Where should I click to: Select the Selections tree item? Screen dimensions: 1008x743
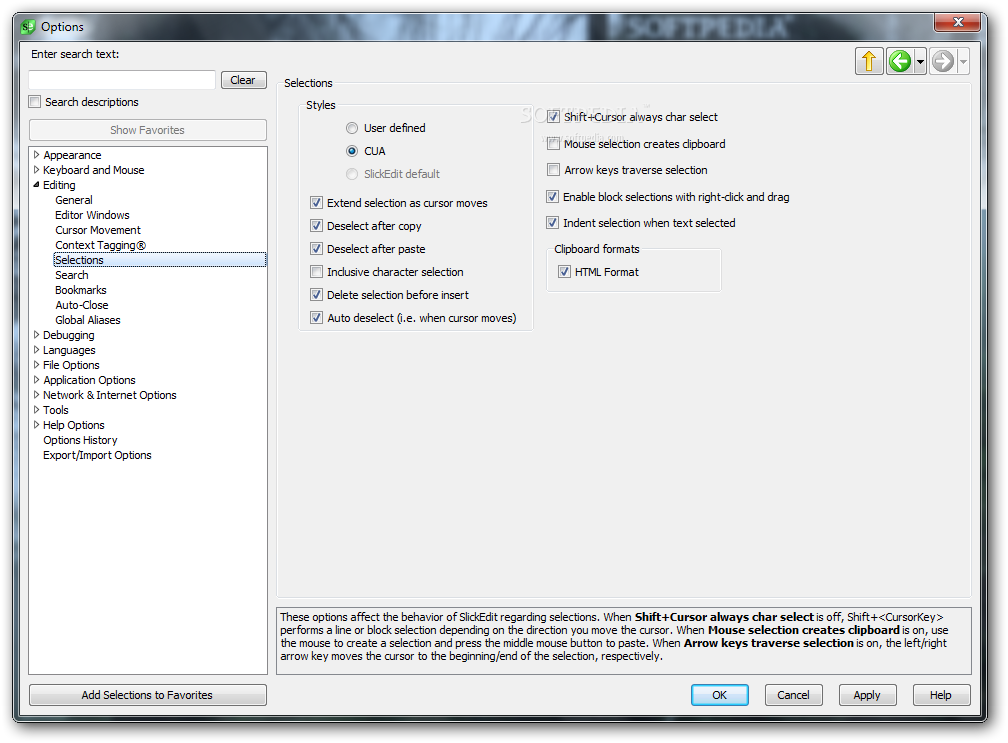159,260
